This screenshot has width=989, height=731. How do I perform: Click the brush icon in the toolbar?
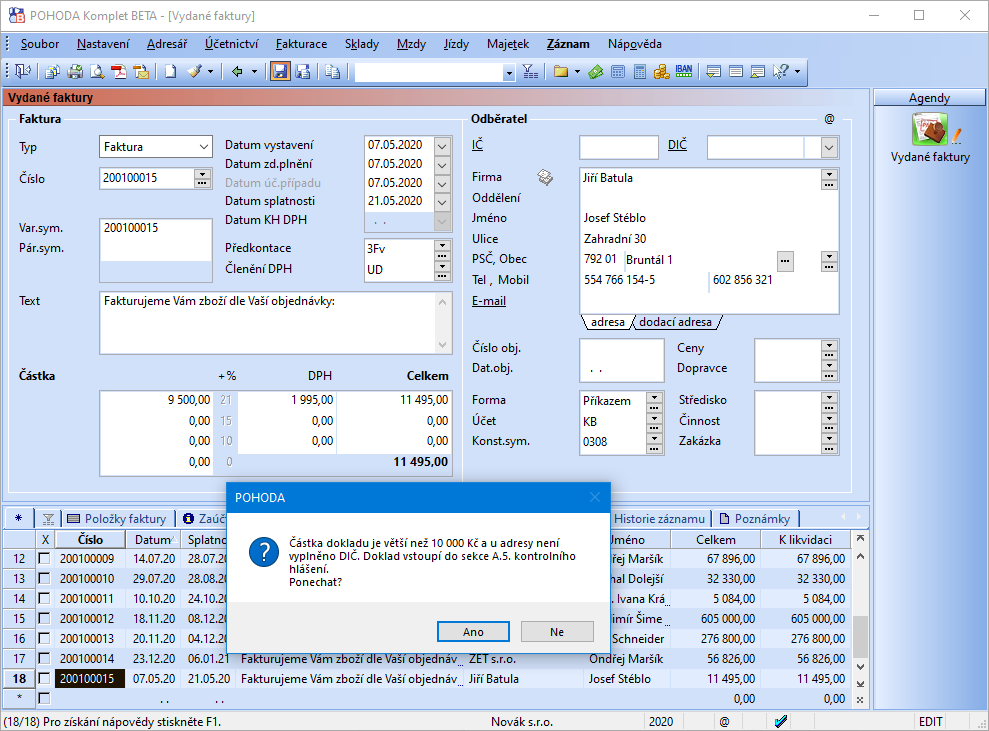point(195,72)
